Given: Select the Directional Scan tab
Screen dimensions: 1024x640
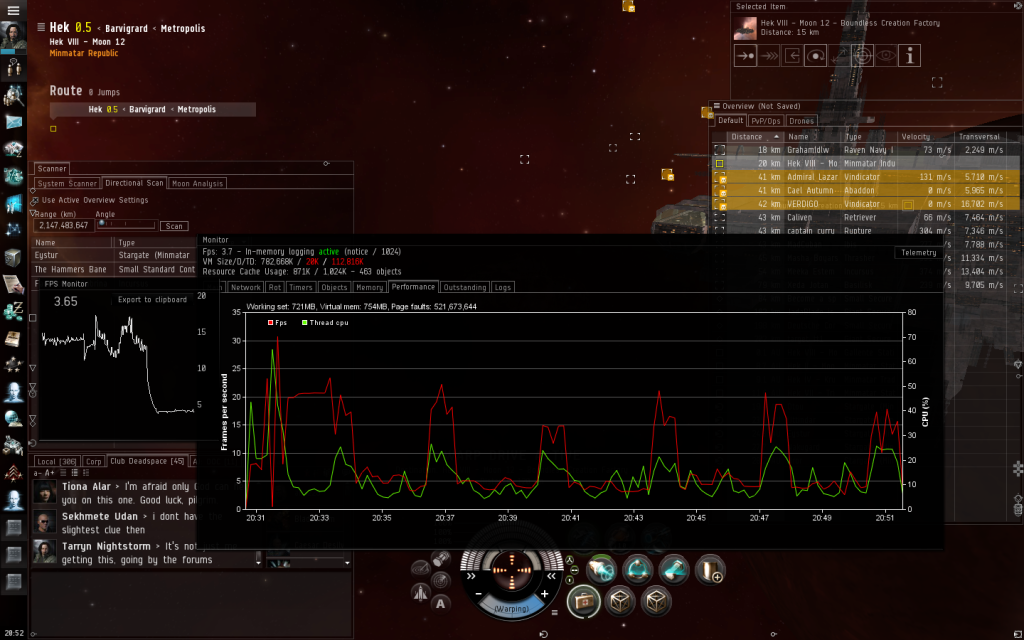Looking at the screenshot, I should 135,183.
